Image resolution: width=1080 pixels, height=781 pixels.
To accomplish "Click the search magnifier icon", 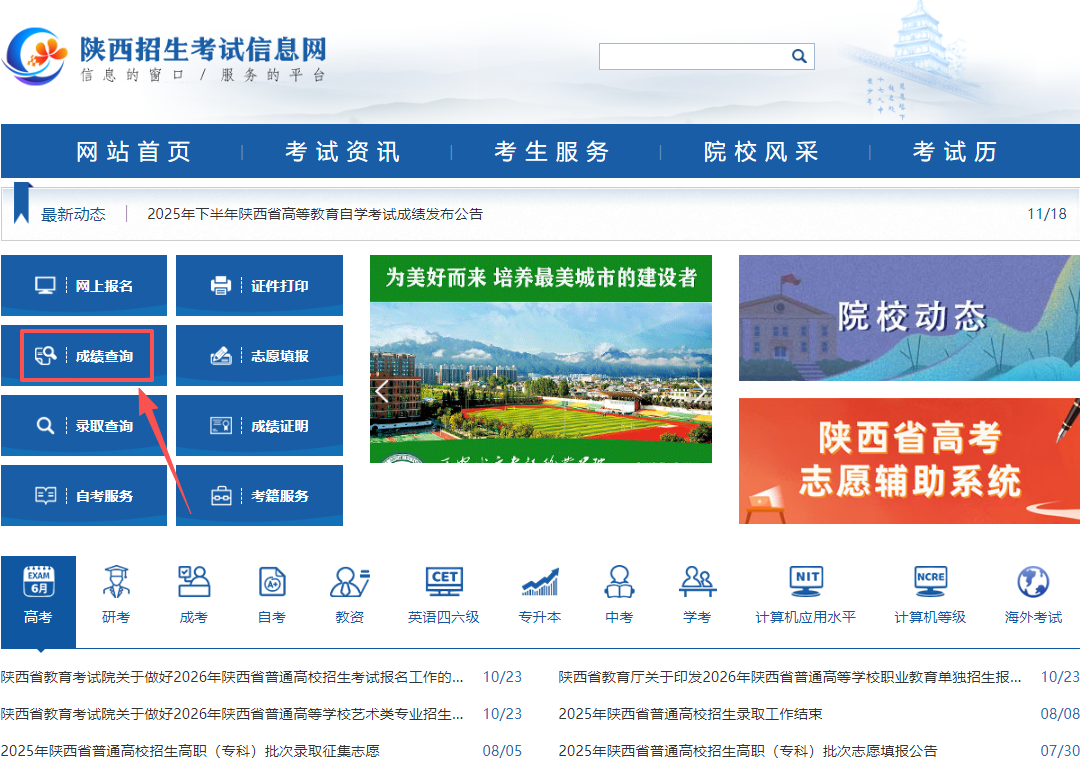I will [x=799, y=57].
